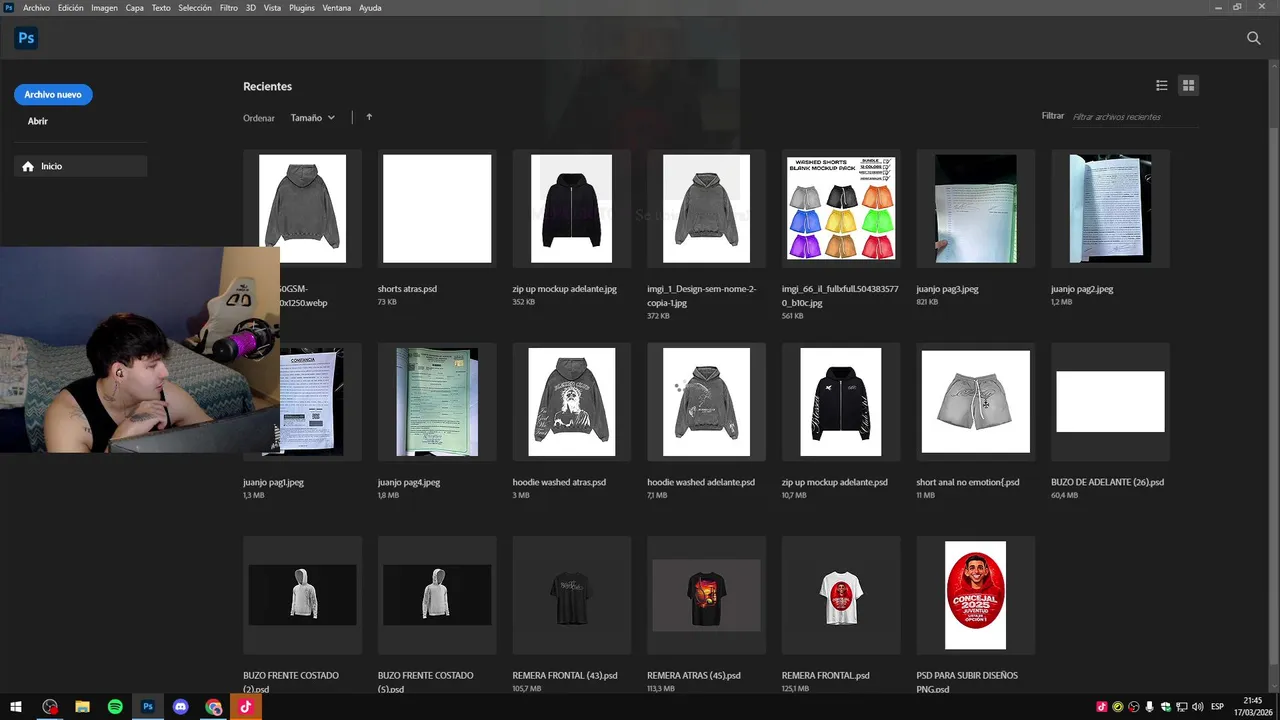1280x720 pixels.
Task: Open the grey shorts .psd thumbnail
Action: [975, 401]
